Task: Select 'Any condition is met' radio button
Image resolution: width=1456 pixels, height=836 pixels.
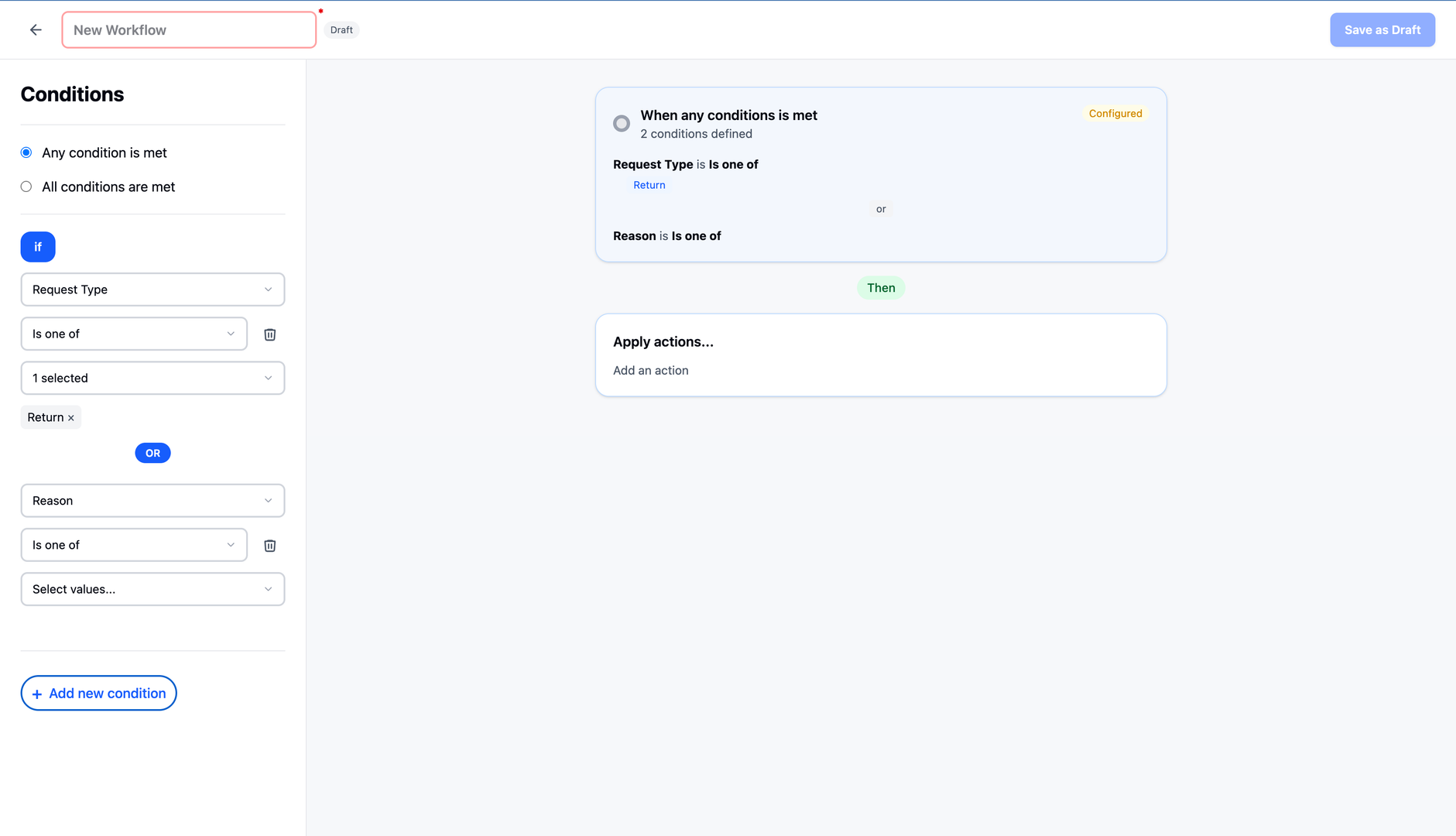Action: pos(26,152)
